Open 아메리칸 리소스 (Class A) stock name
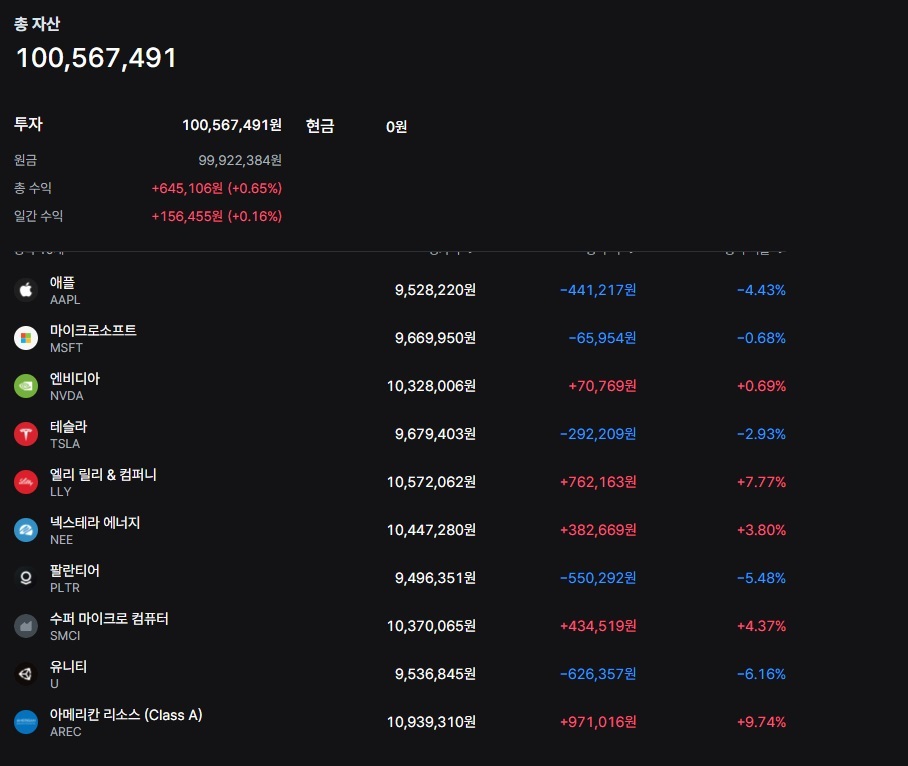 [x=126, y=715]
